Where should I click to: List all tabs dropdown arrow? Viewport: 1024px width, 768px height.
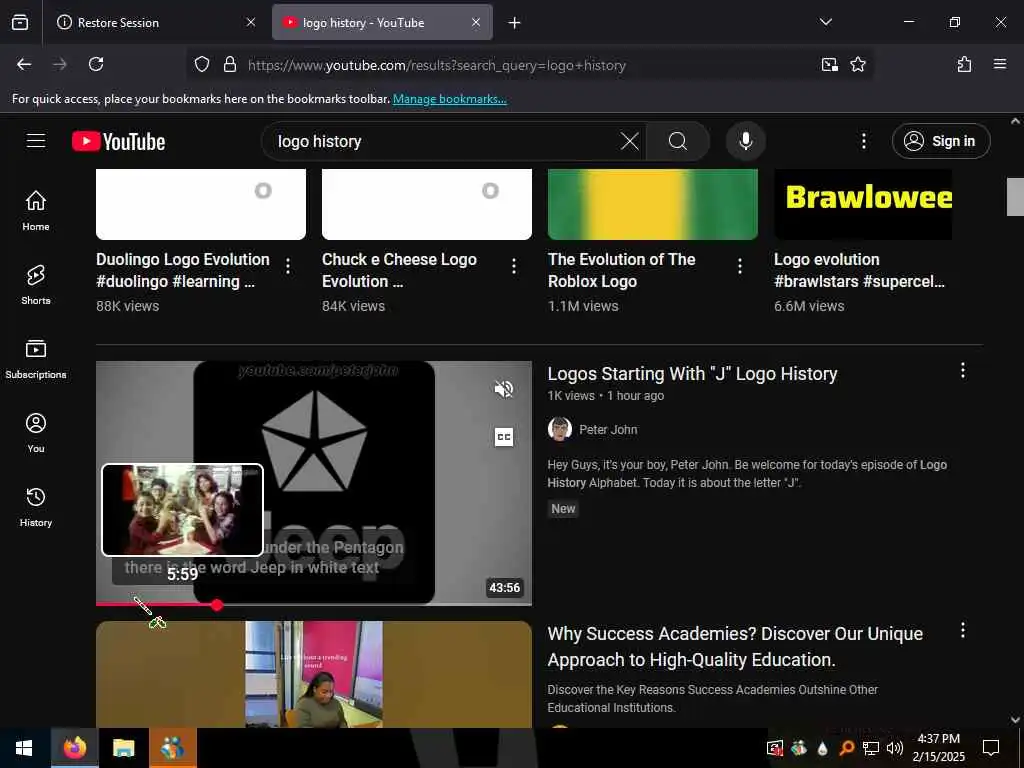click(825, 22)
